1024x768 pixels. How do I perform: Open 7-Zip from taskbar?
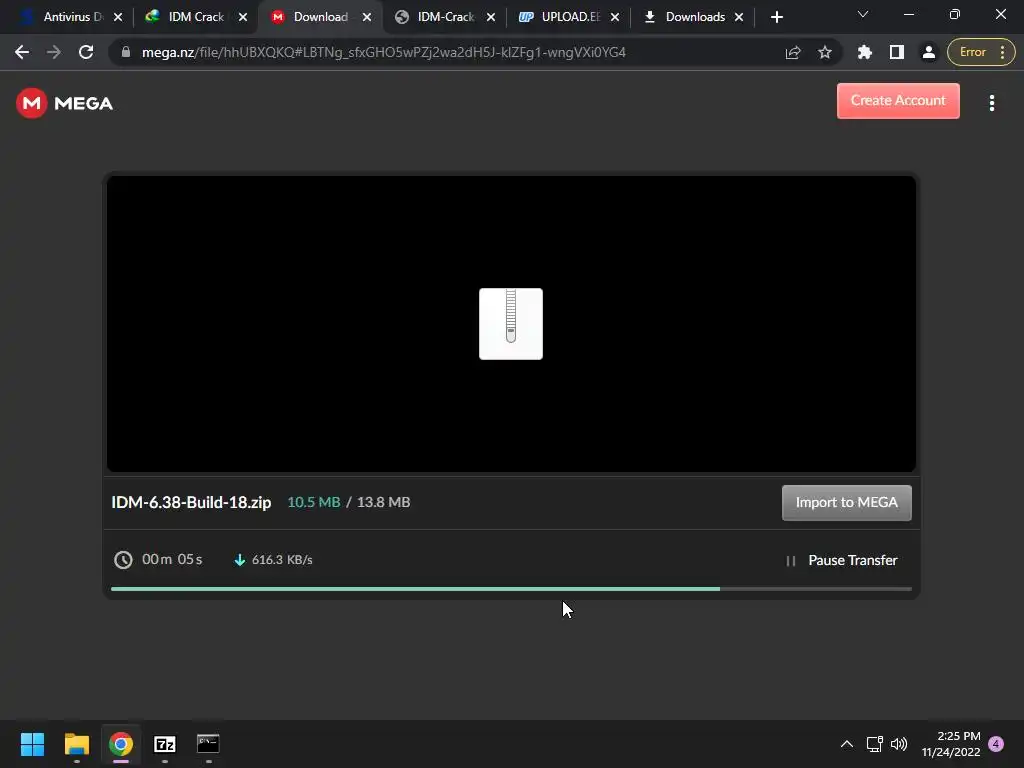165,744
